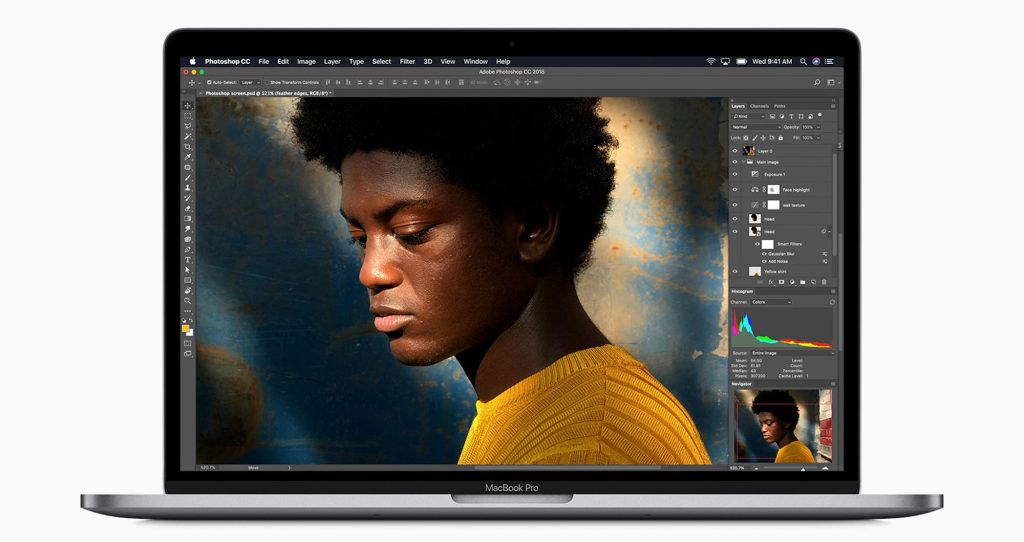
Task: Refresh the histogram using the refresh icon
Action: coord(833,302)
